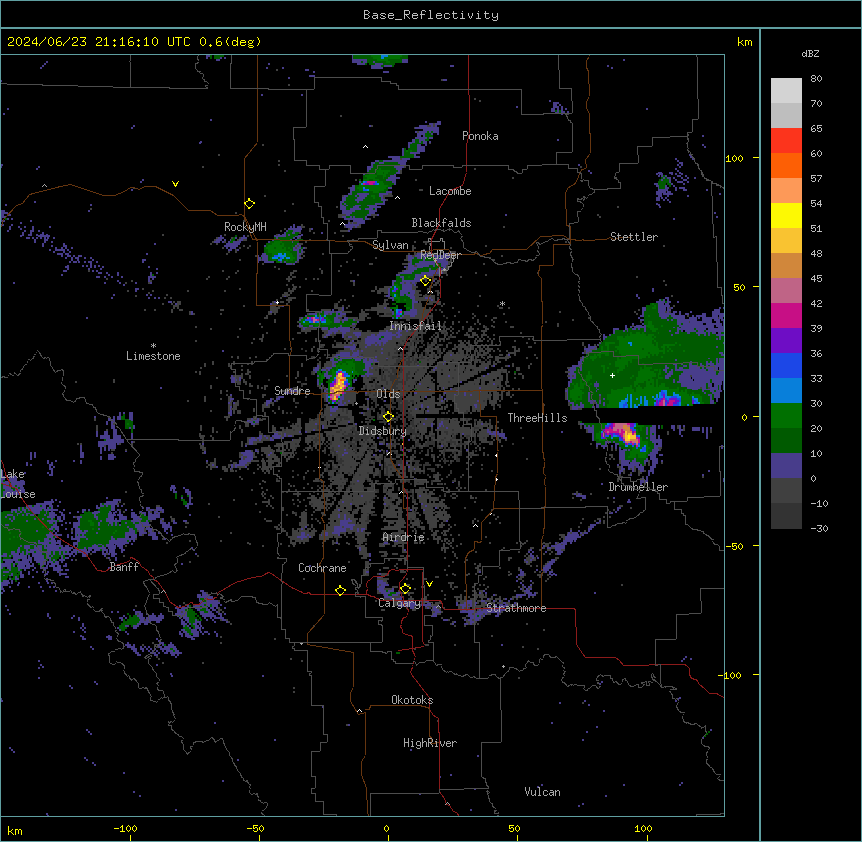Click the RedDeer city label
862x842 pixels.
(x=440, y=255)
